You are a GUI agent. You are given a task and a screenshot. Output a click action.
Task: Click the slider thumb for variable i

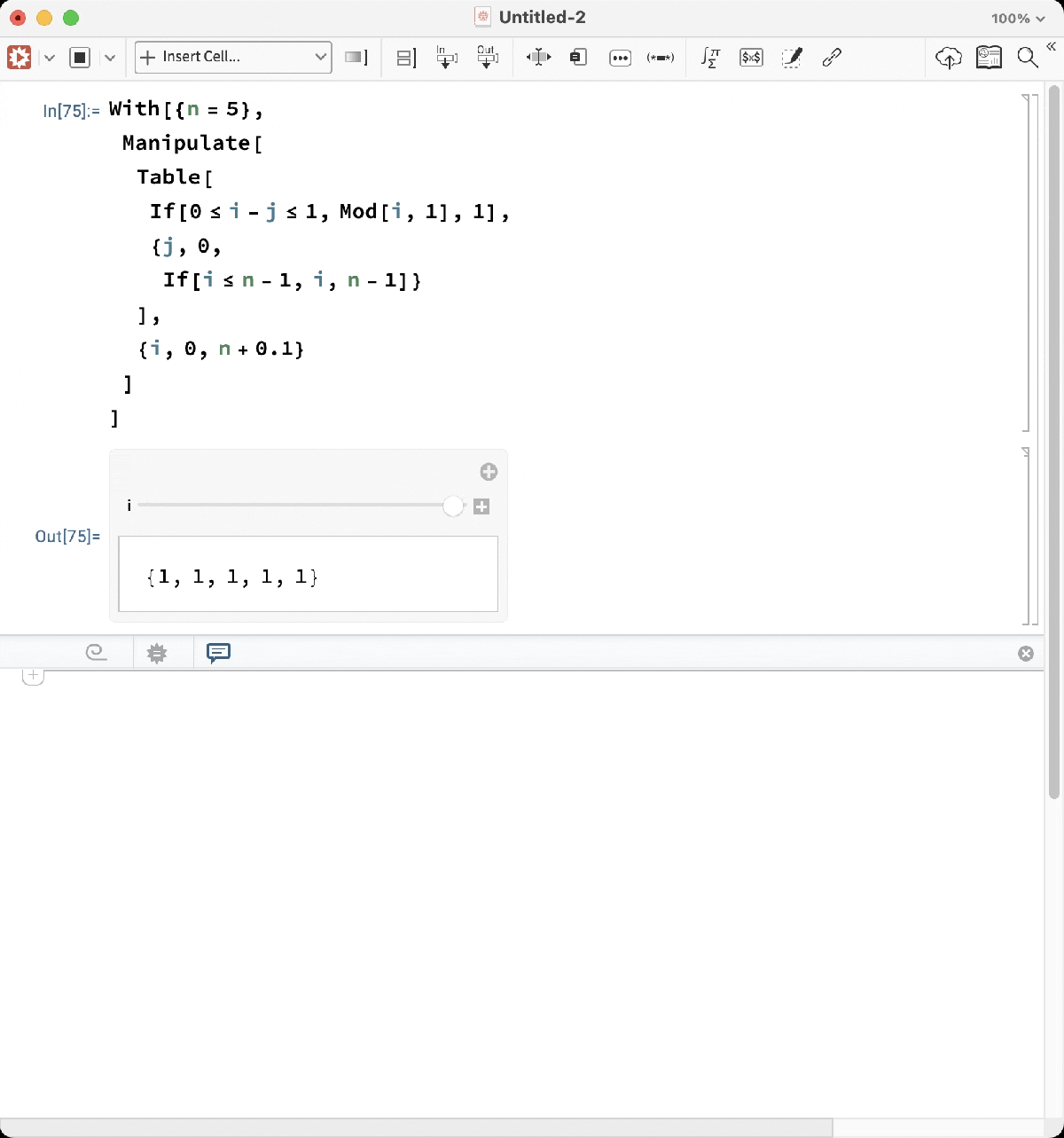(x=453, y=506)
